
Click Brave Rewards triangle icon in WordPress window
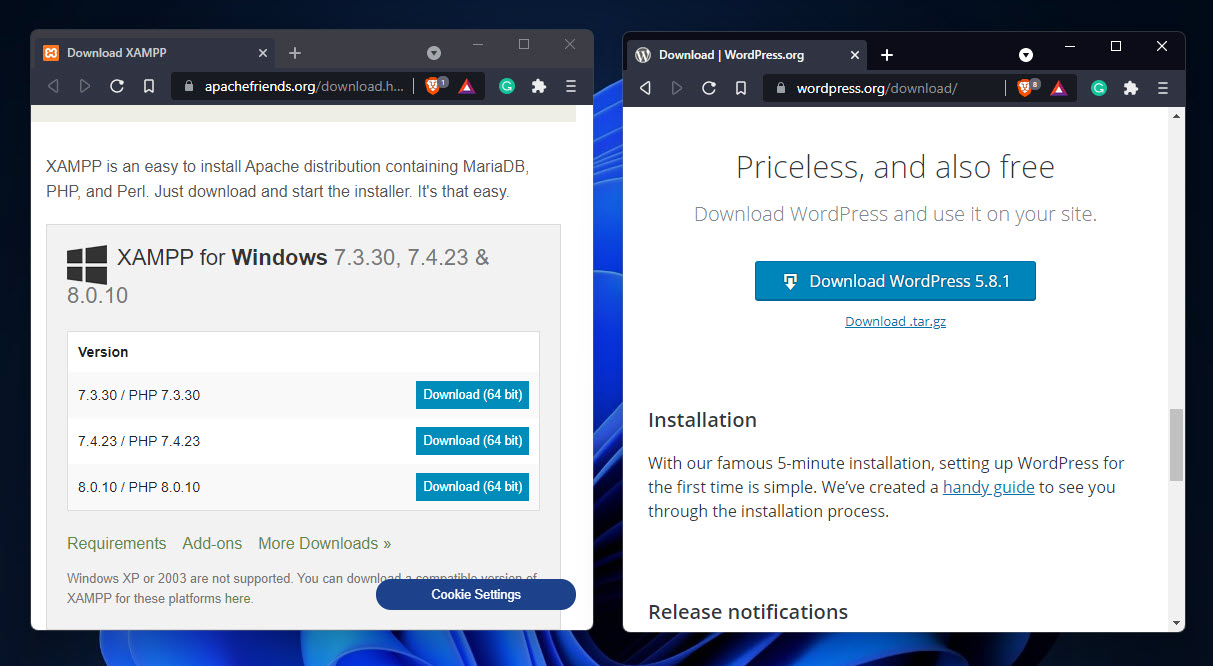(1059, 88)
